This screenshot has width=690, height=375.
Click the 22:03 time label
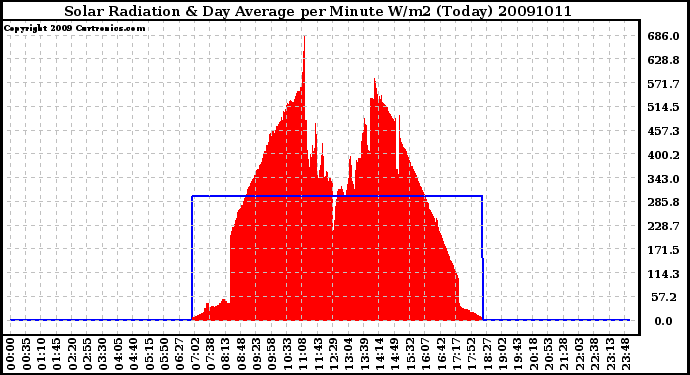tap(580, 354)
